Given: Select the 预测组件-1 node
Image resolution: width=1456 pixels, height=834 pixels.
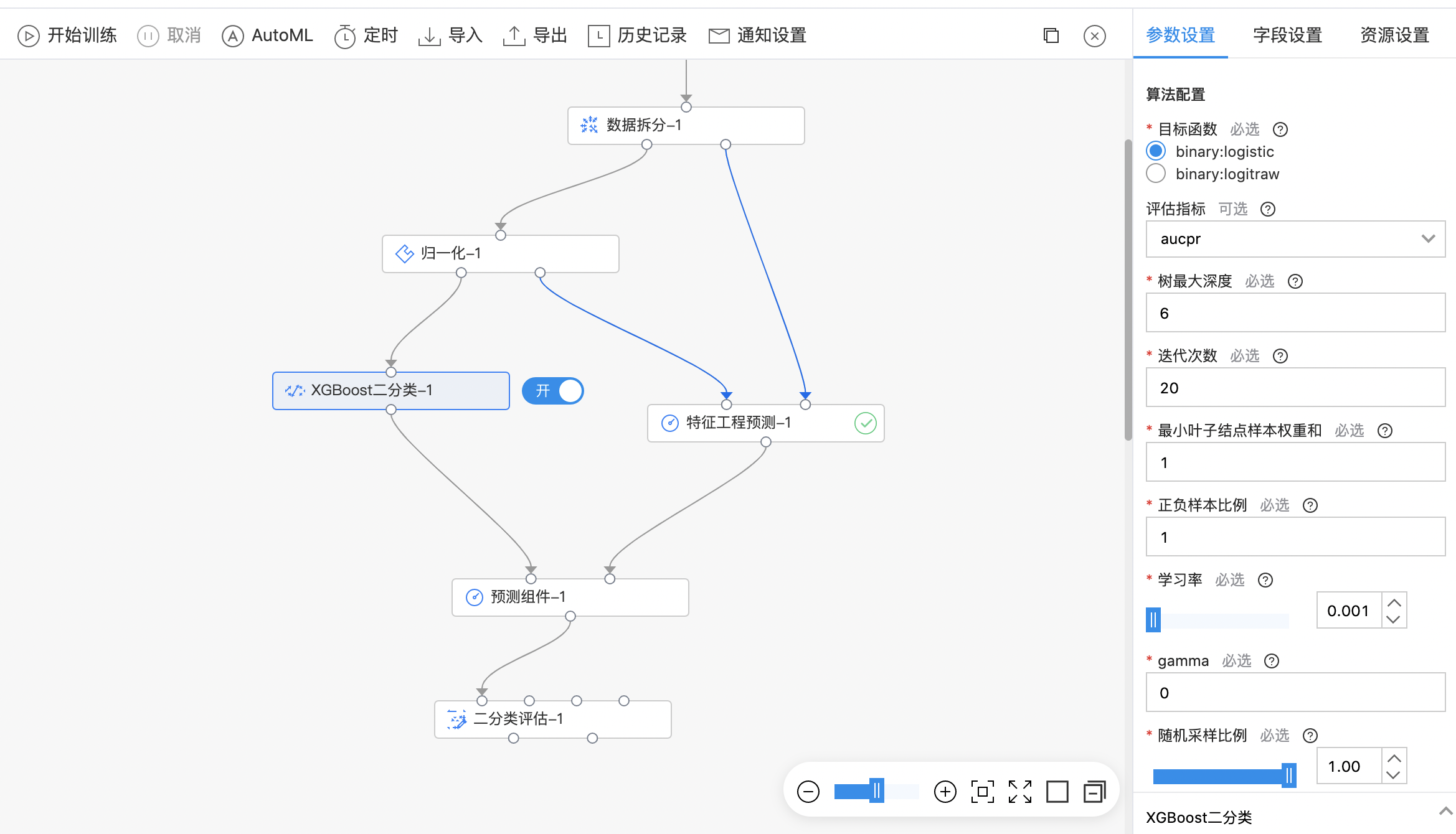Looking at the screenshot, I should pos(570,597).
